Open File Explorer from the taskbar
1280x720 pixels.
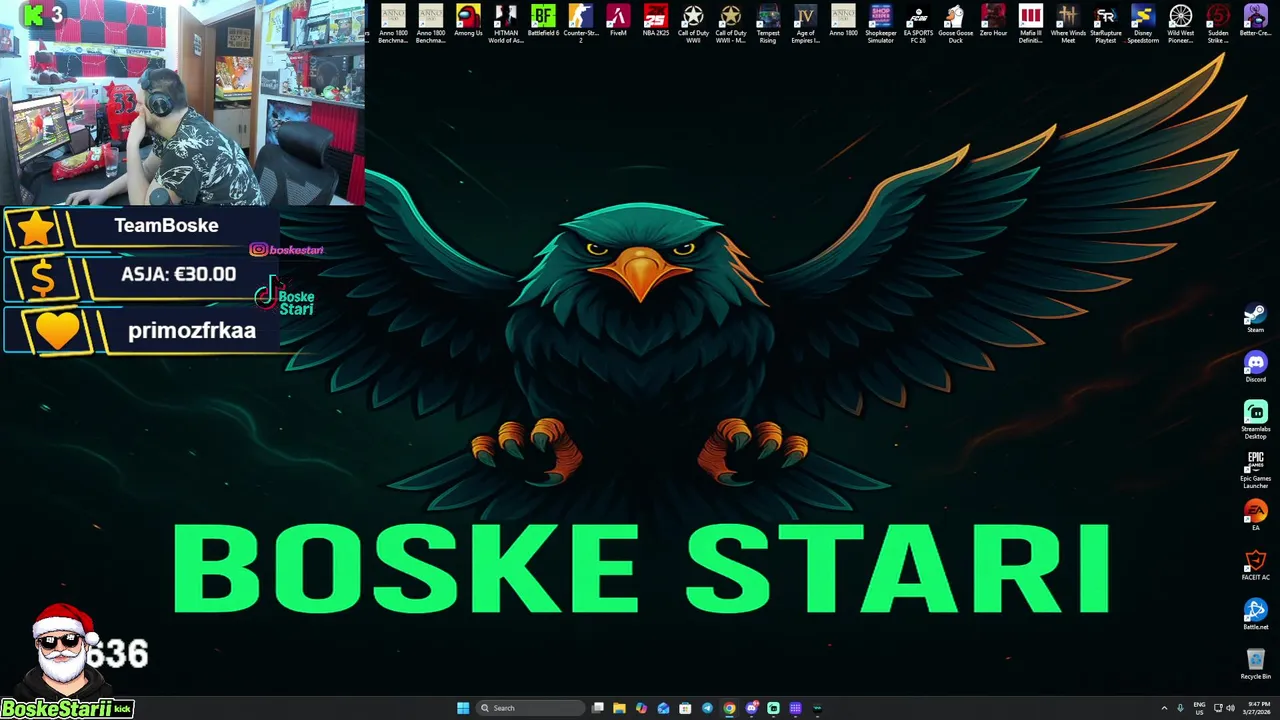point(619,708)
